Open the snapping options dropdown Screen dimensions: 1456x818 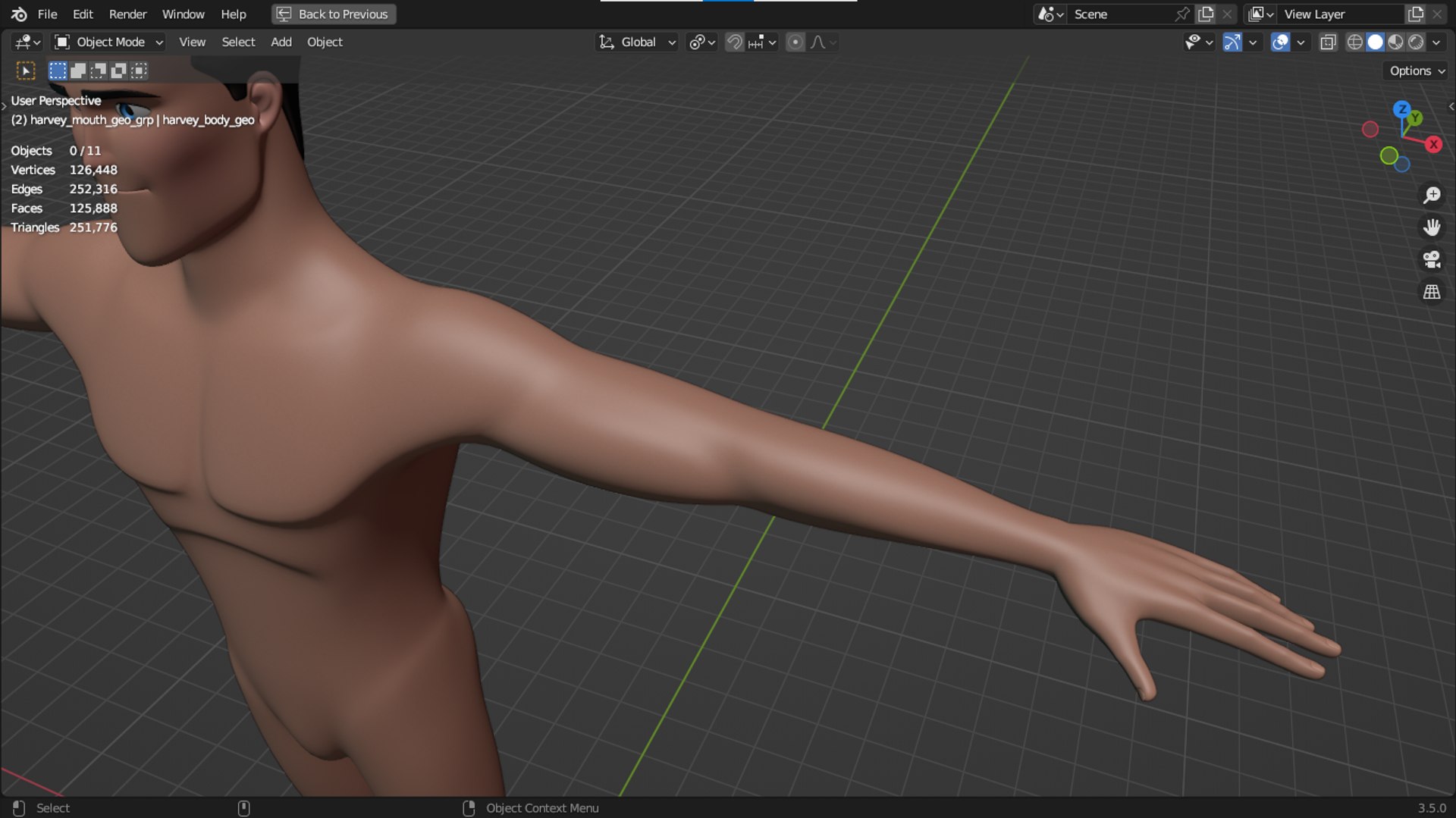[x=762, y=42]
